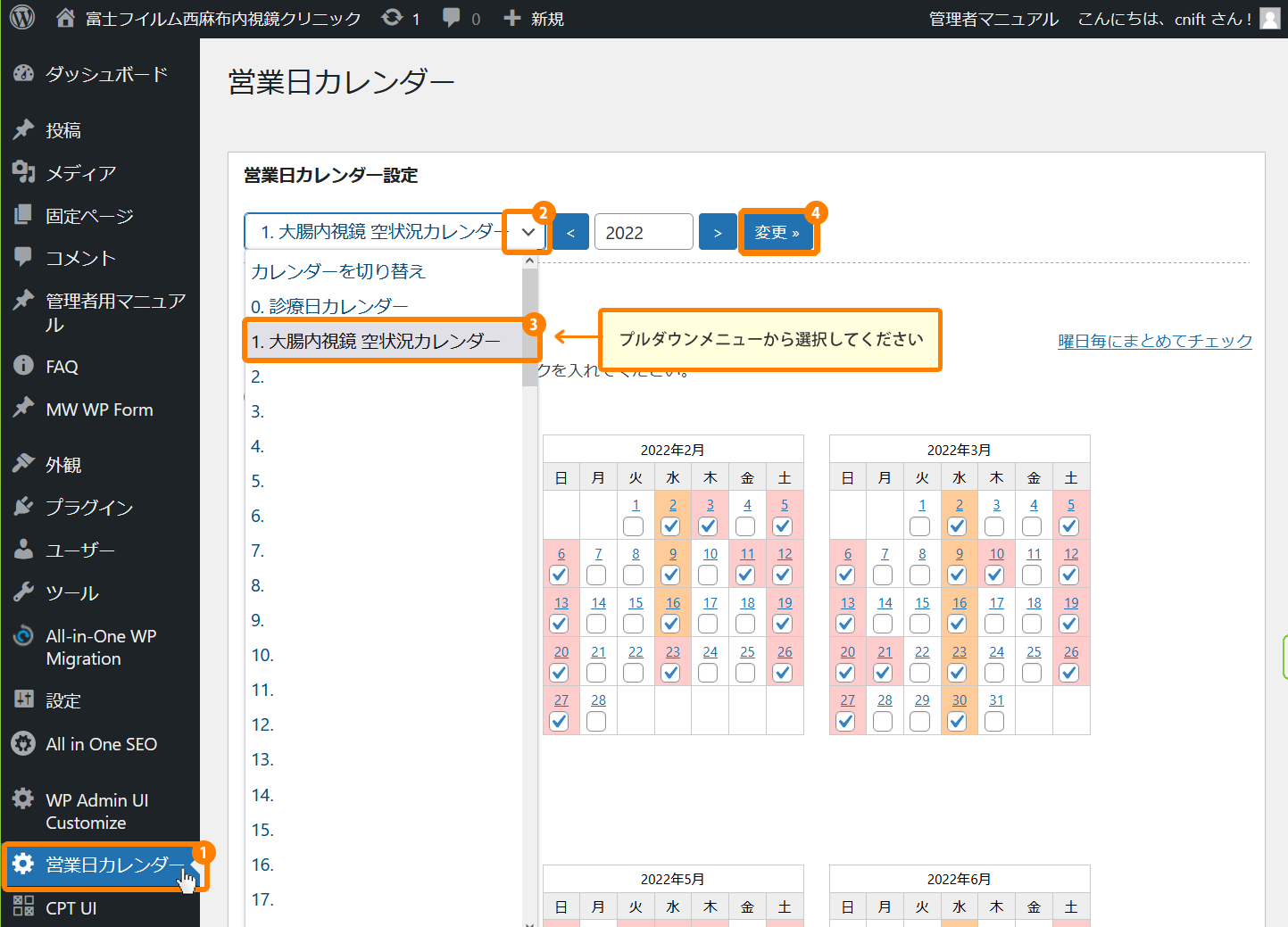The height and width of the screenshot is (927, 1288).
Task: Click 曜日毎にまとめてチェック link
Action: tap(1155, 341)
